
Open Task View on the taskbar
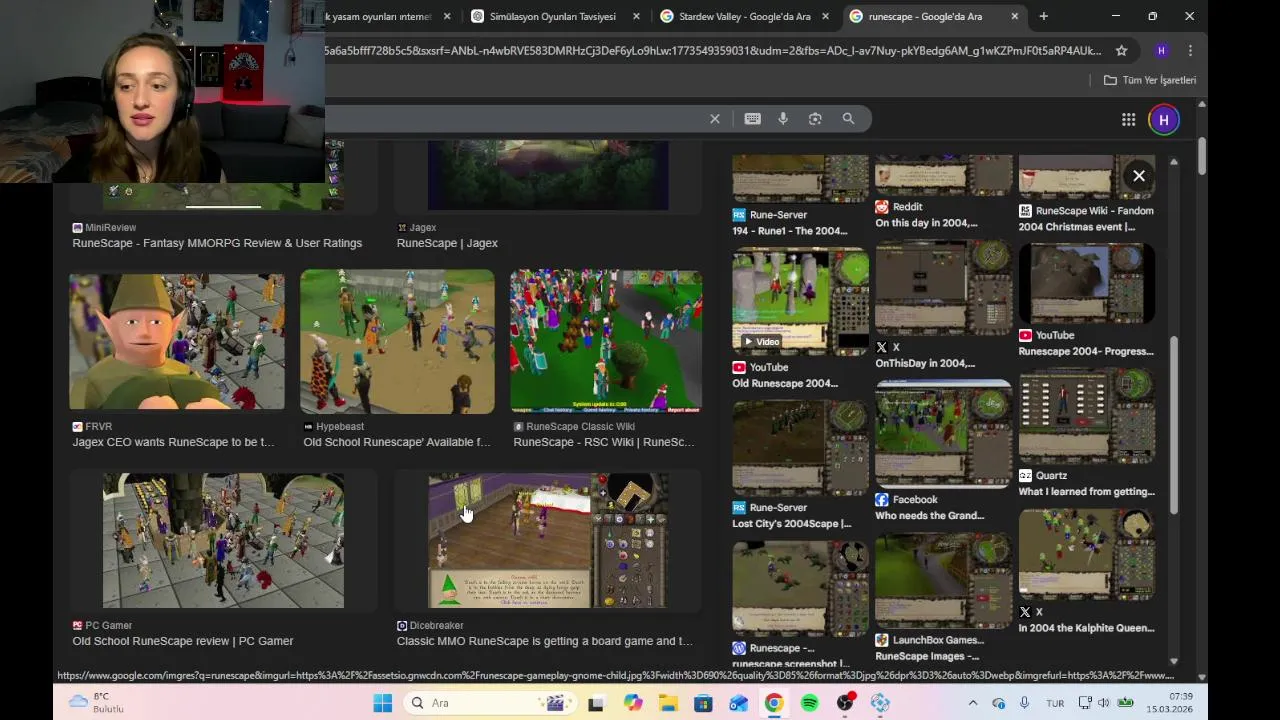coord(596,703)
